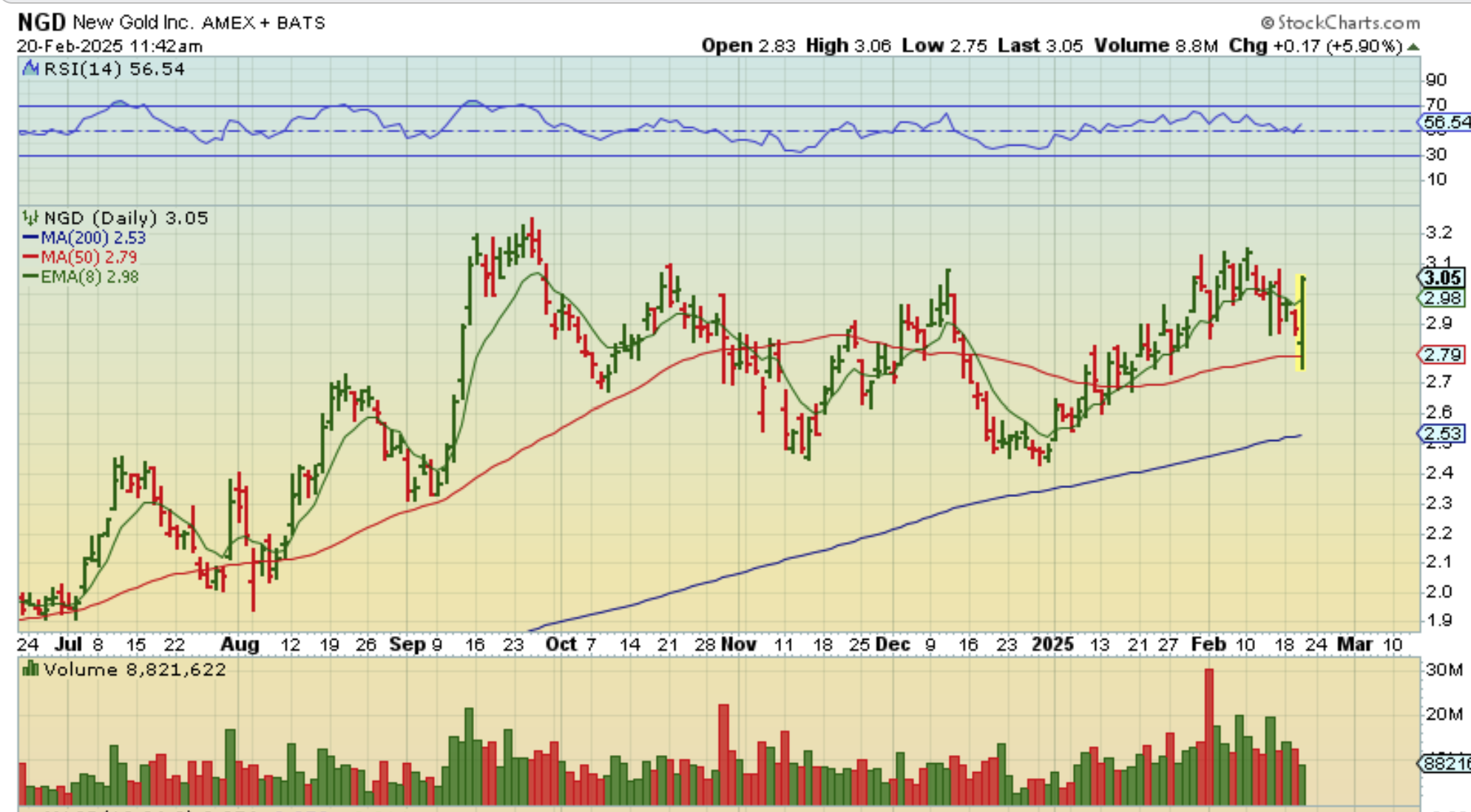This screenshot has height=812, width=1471.
Task: Click the RSI(14) indicator line icon
Action: pyautogui.click(x=31, y=70)
